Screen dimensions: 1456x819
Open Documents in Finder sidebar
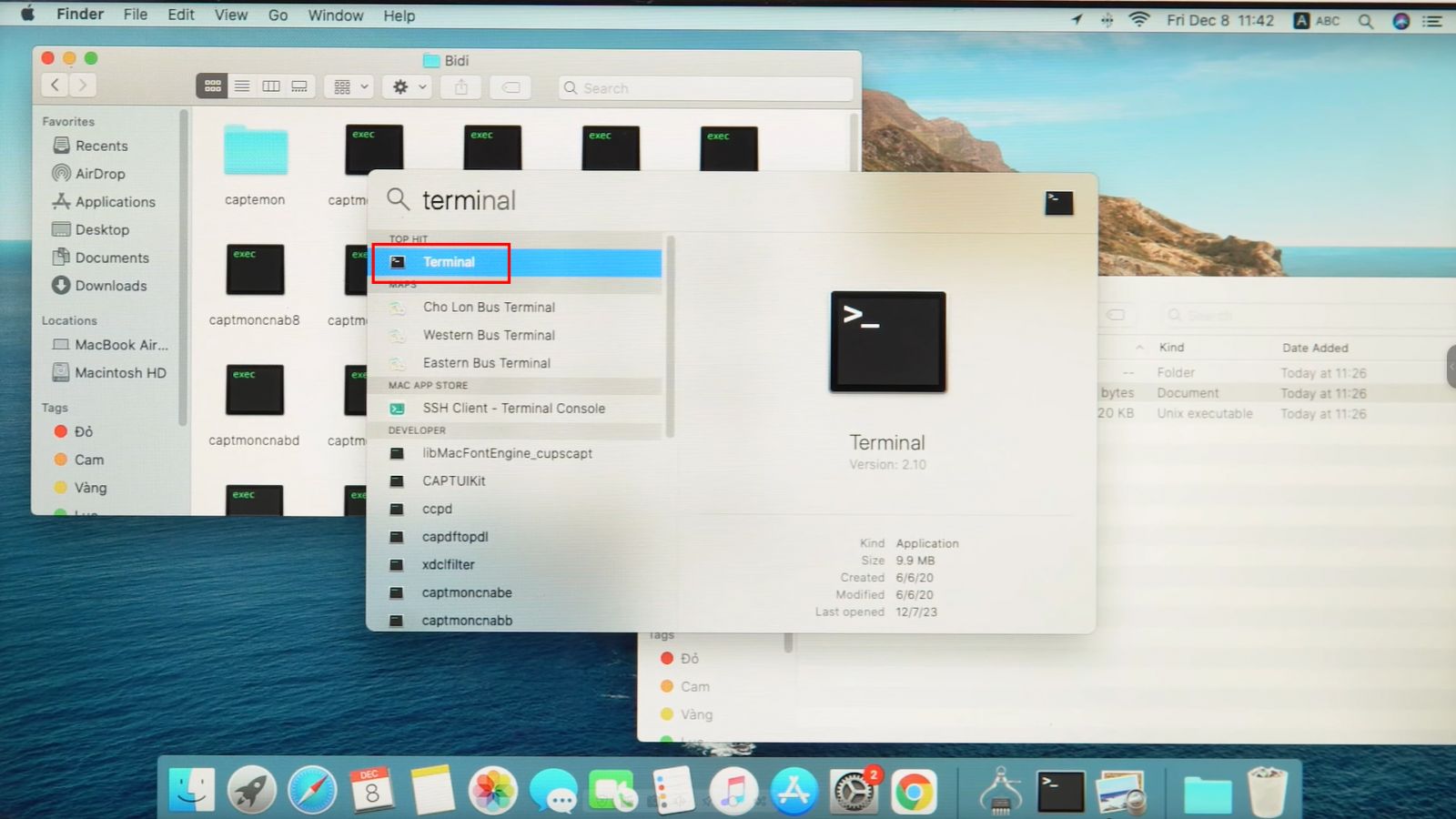(x=111, y=258)
